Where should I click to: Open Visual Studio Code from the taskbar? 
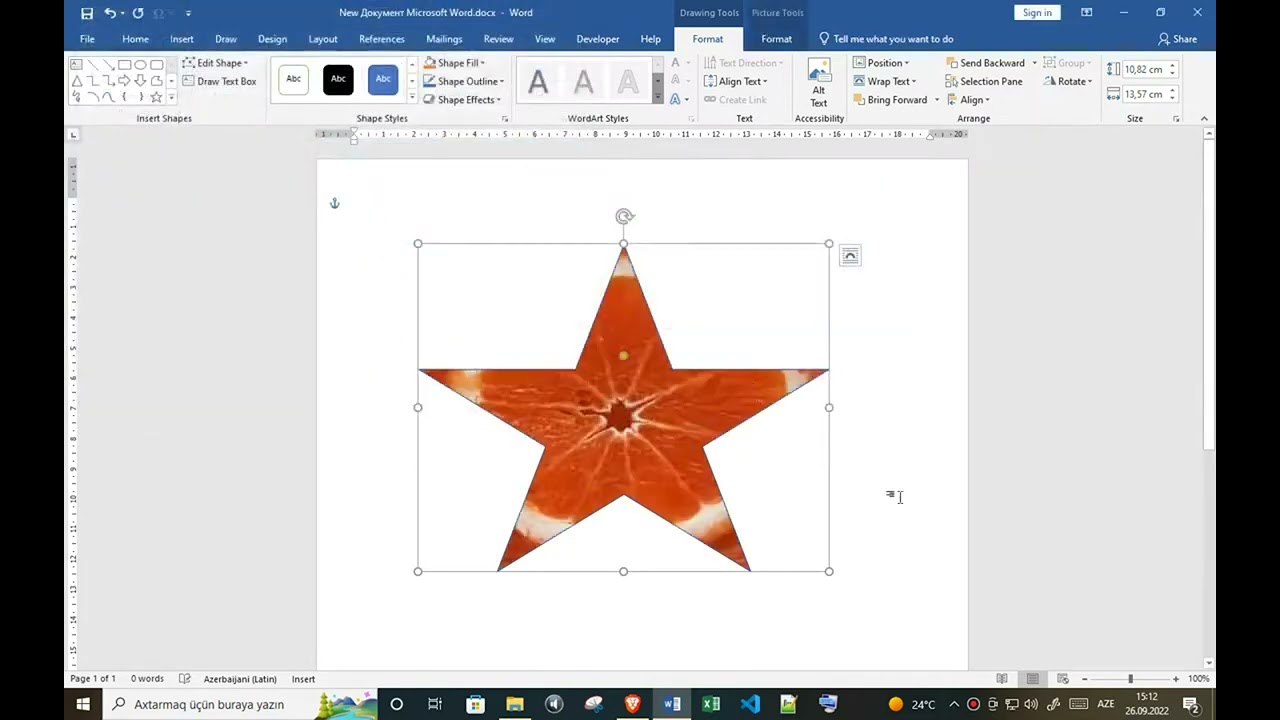(750, 704)
